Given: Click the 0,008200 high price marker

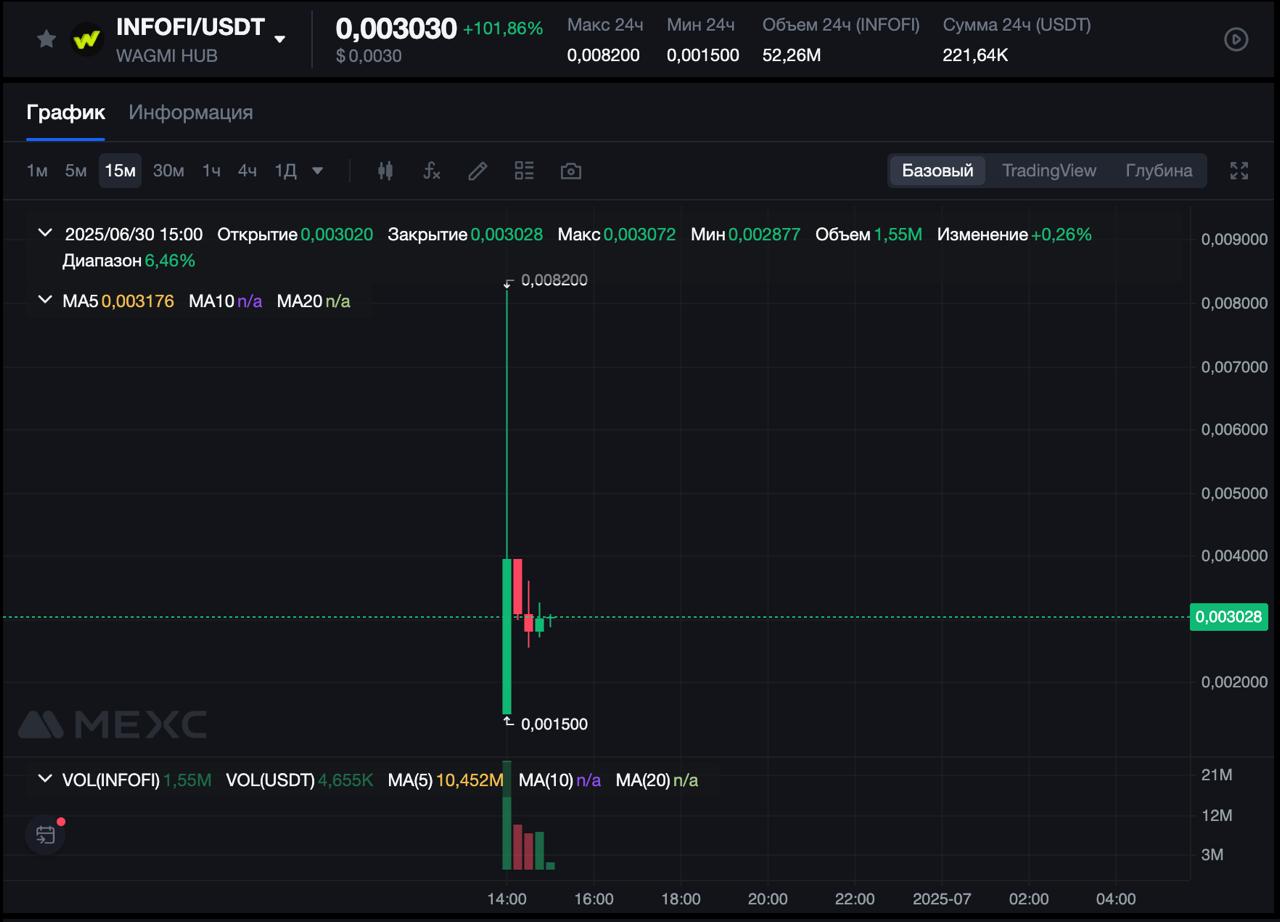Looking at the screenshot, I should click(554, 280).
